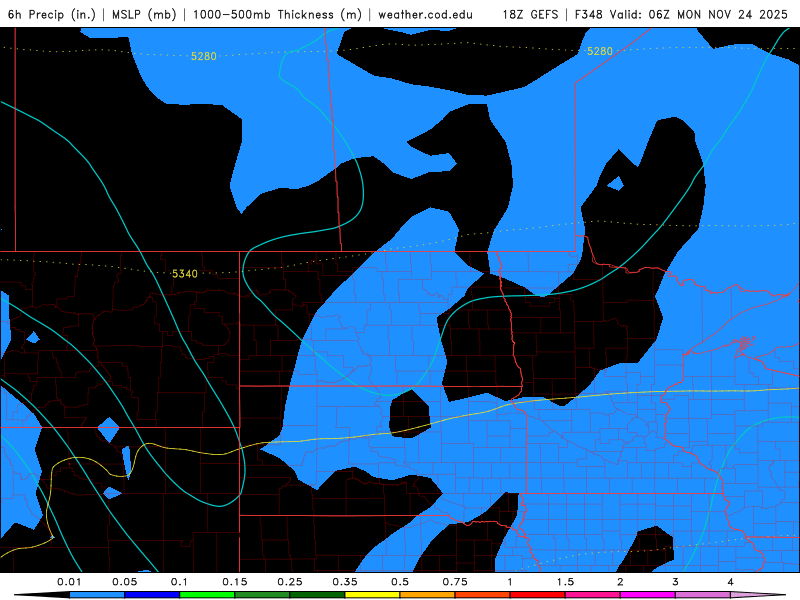
Task: Click the light blue 0.01–0.05 legend swatch
Action: pyautogui.click(x=97, y=595)
